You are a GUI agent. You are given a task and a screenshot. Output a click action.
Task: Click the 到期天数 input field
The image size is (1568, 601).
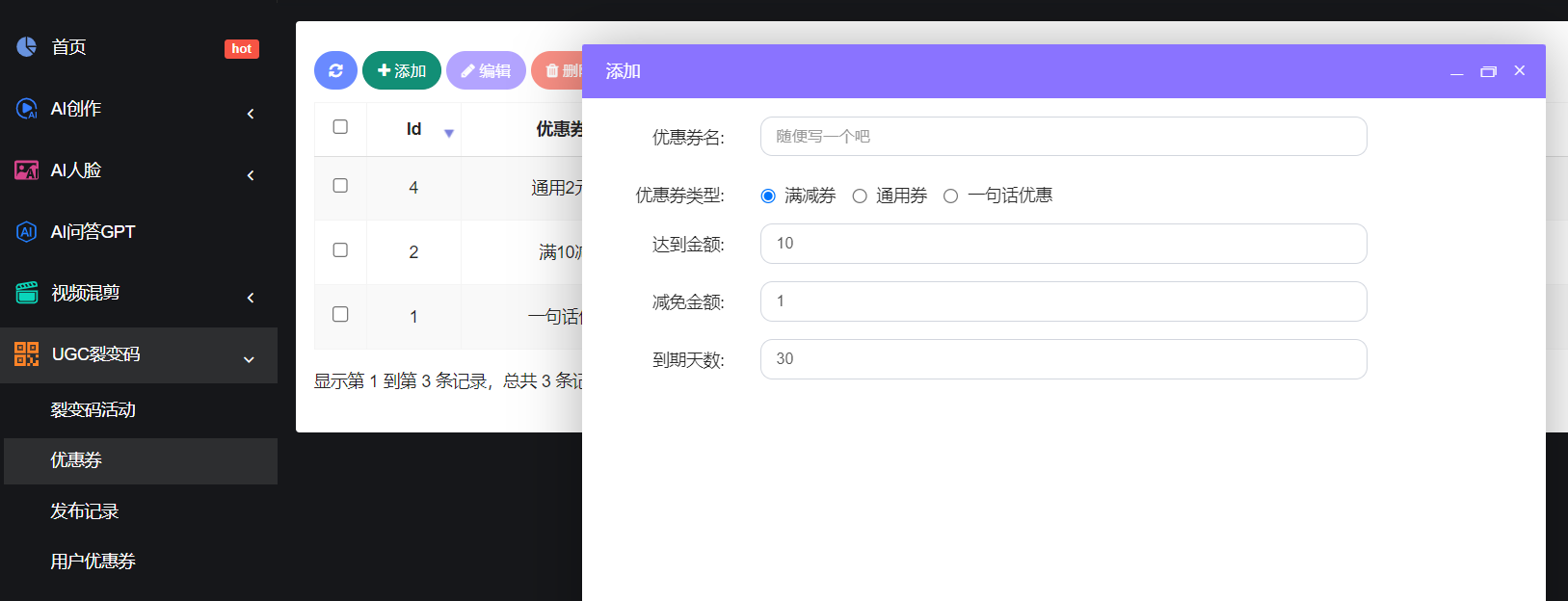(1064, 359)
